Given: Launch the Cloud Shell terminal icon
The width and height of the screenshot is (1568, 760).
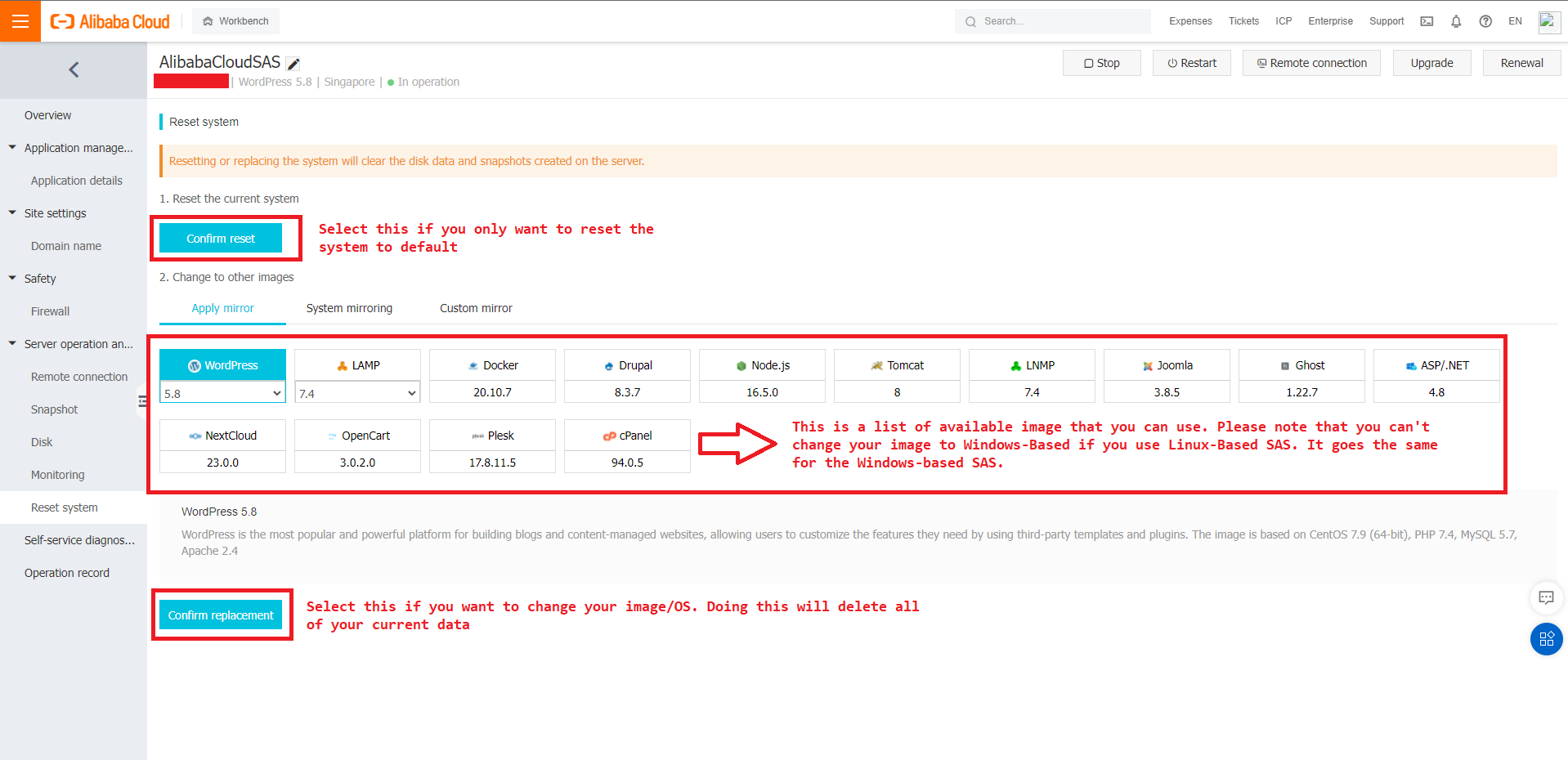Looking at the screenshot, I should 1427,21.
